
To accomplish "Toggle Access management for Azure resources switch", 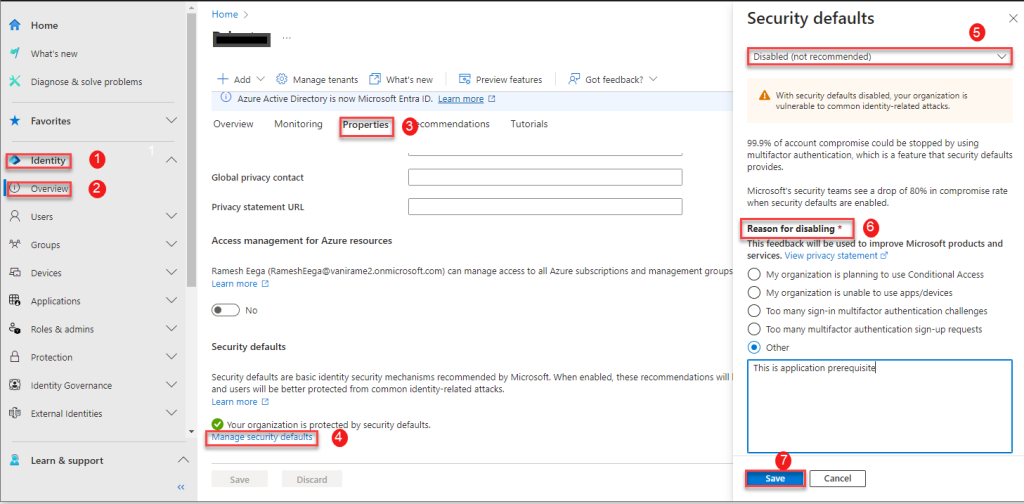I will click(x=225, y=310).
